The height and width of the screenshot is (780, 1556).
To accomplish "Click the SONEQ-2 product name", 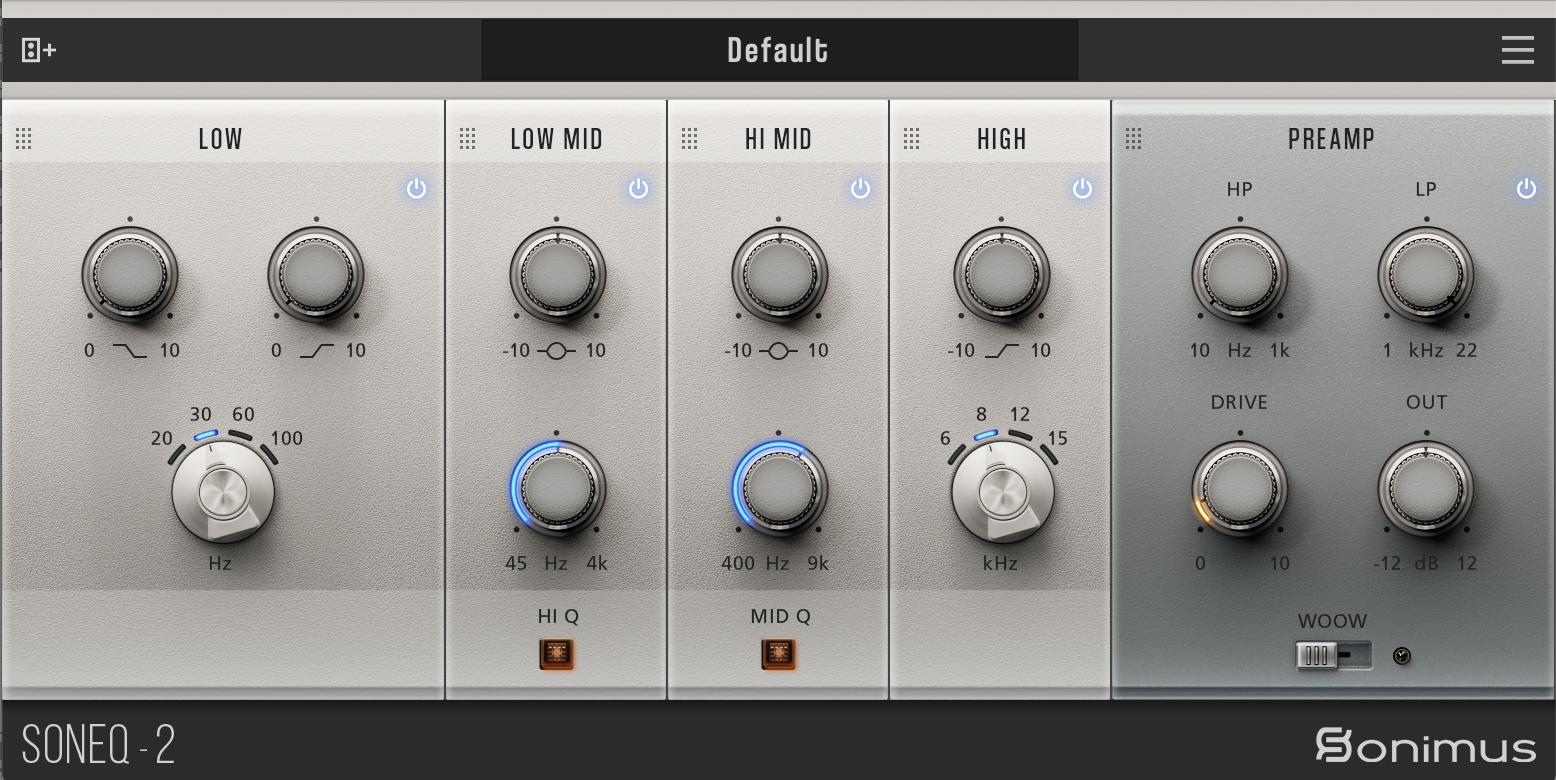I will pyautogui.click(x=98, y=745).
